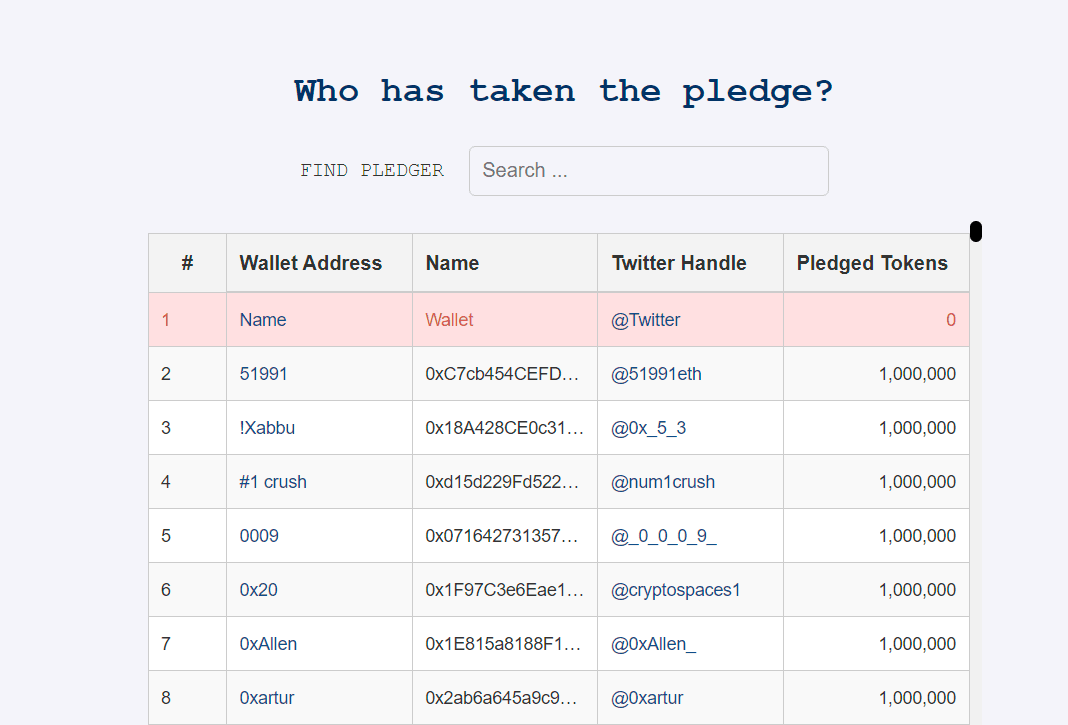Screen dimensions: 1068x725
Task: Open the @51991eth Twitter link
Action: pyautogui.click(x=656, y=374)
